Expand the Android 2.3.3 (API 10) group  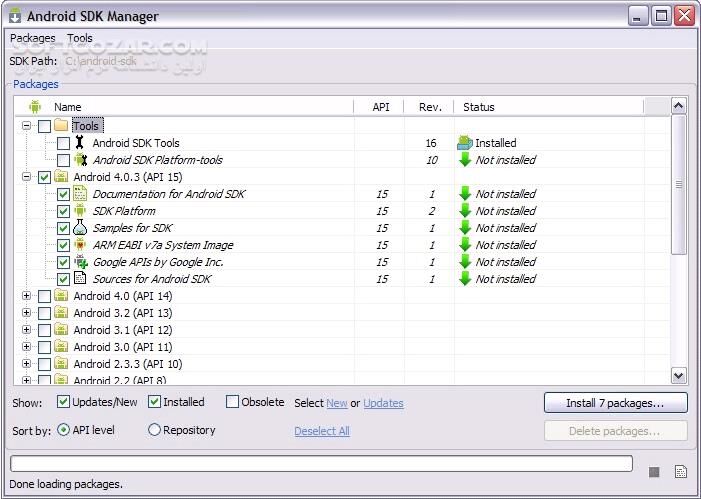[x=26, y=364]
